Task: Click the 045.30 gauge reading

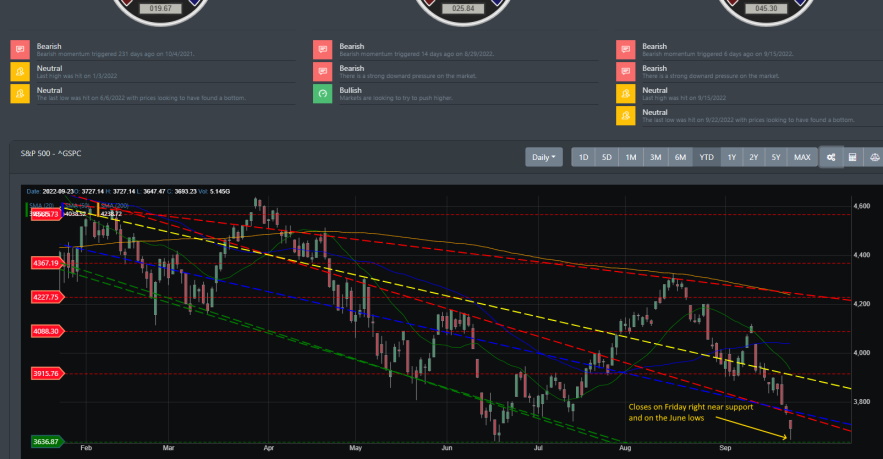Action: pos(766,8)
